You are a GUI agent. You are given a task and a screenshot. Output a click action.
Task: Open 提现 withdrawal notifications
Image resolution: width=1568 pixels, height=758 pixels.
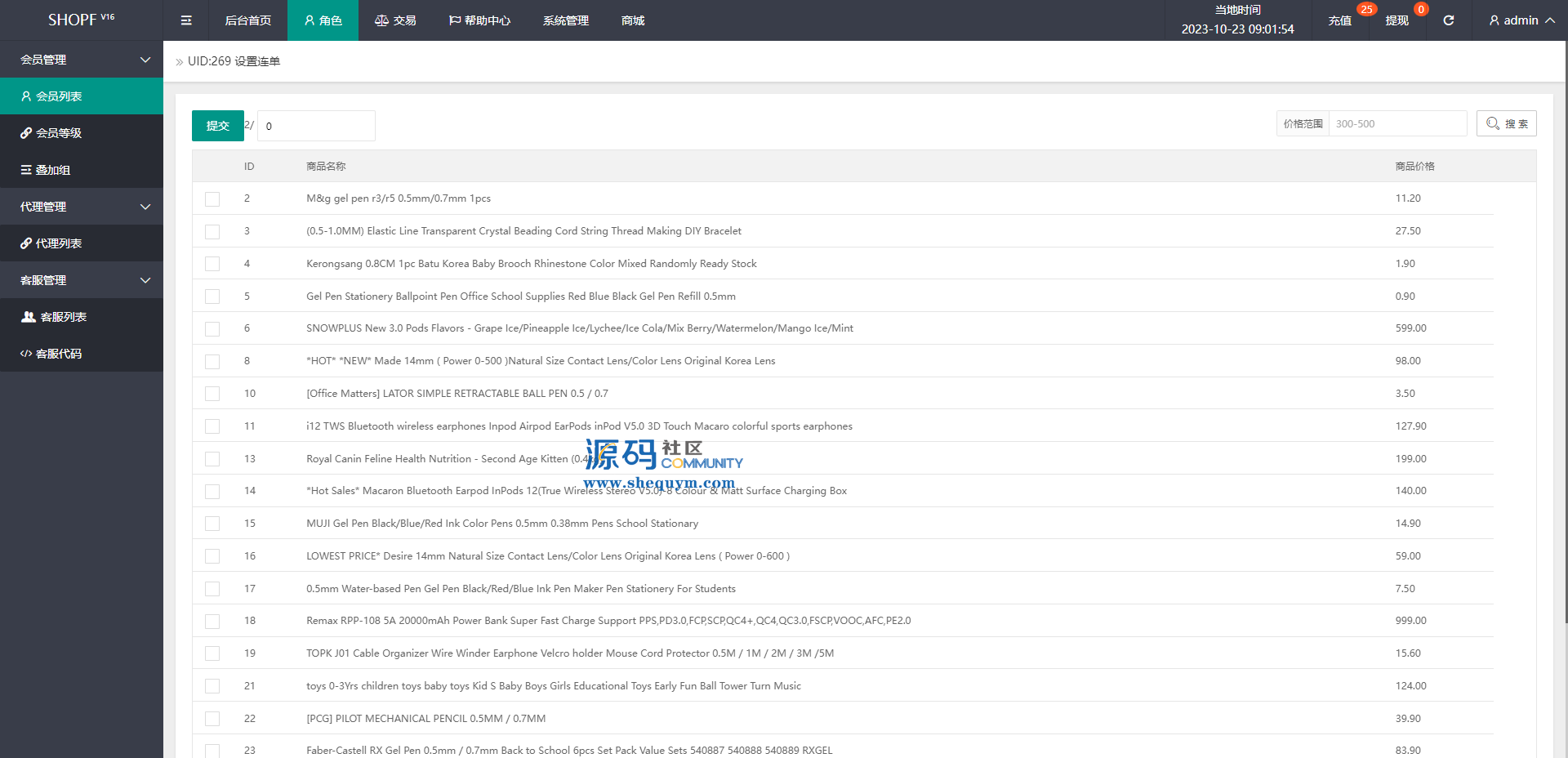click(x=1396, y=20)
